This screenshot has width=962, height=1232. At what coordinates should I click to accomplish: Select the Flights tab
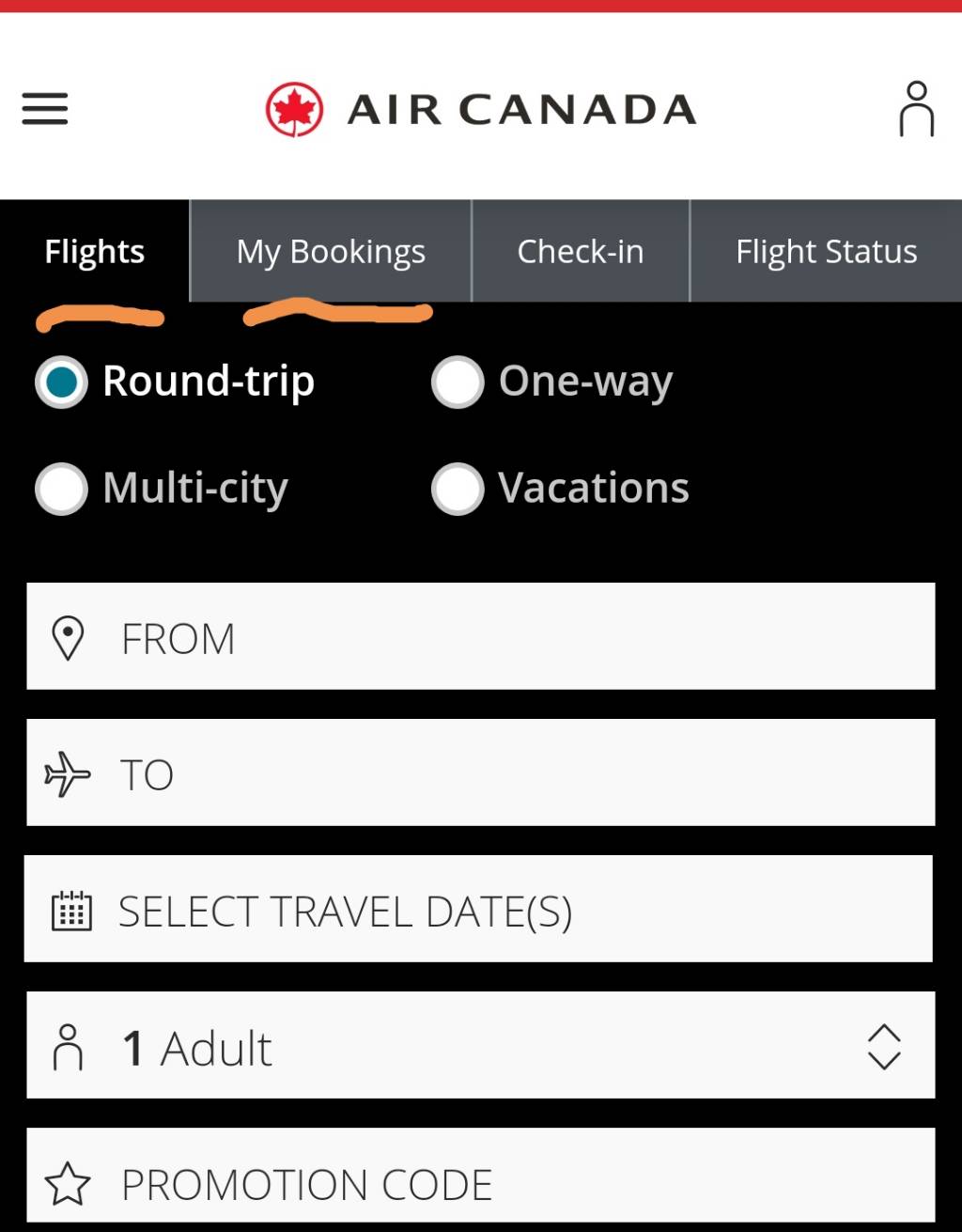tap(95, 252)
